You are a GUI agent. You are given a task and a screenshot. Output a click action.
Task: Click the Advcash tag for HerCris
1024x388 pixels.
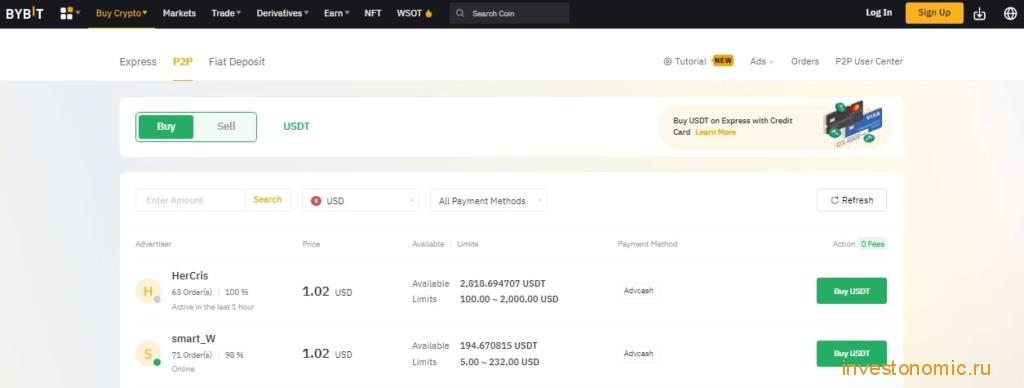tap(639, 291)
